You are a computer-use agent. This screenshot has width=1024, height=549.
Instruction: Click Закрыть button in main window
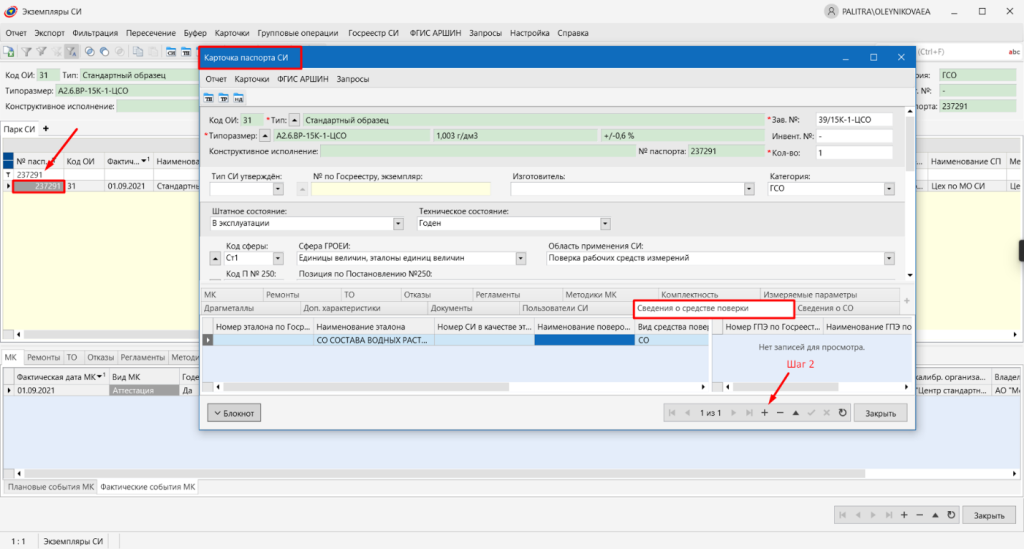coord(989,515)
